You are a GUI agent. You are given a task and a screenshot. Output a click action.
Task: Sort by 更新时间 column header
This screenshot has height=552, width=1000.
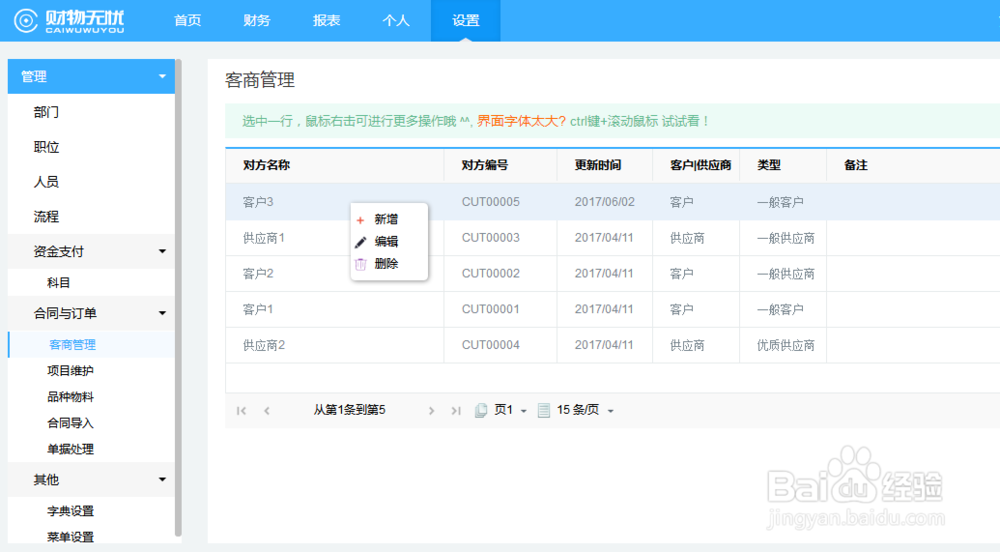598,165
